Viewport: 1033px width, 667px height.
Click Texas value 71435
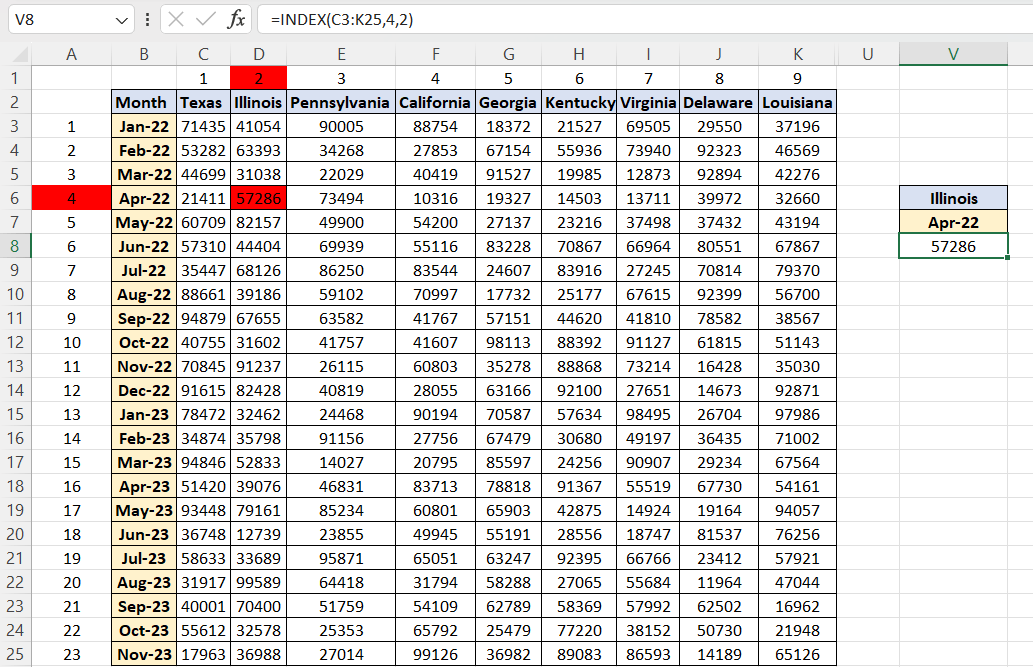[x=204, y=127]
